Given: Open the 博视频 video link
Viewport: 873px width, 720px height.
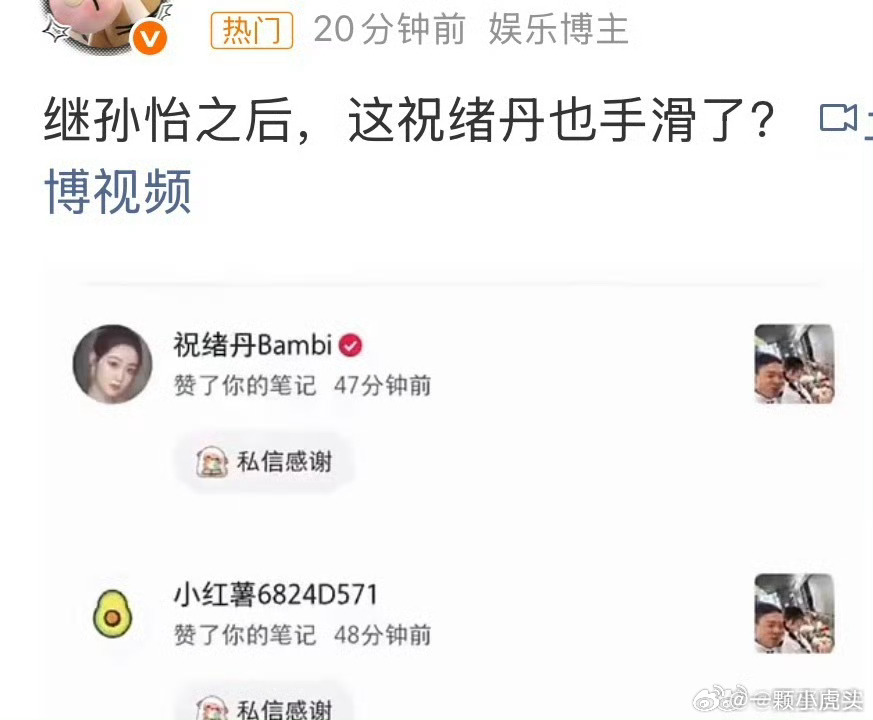Looking at the screenshot, I should pos(118,192).
